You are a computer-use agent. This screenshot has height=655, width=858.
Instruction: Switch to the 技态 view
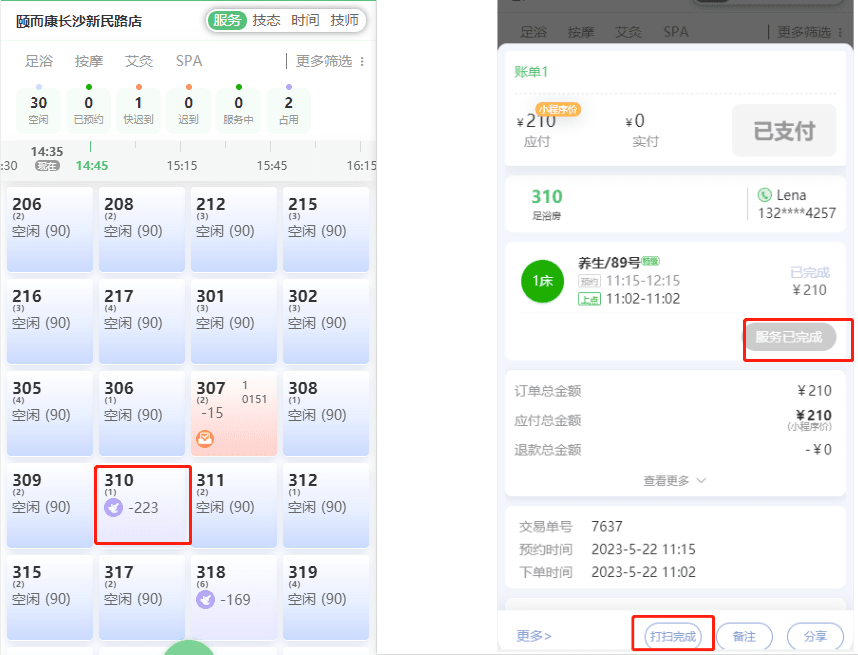(x=266, y=20)
